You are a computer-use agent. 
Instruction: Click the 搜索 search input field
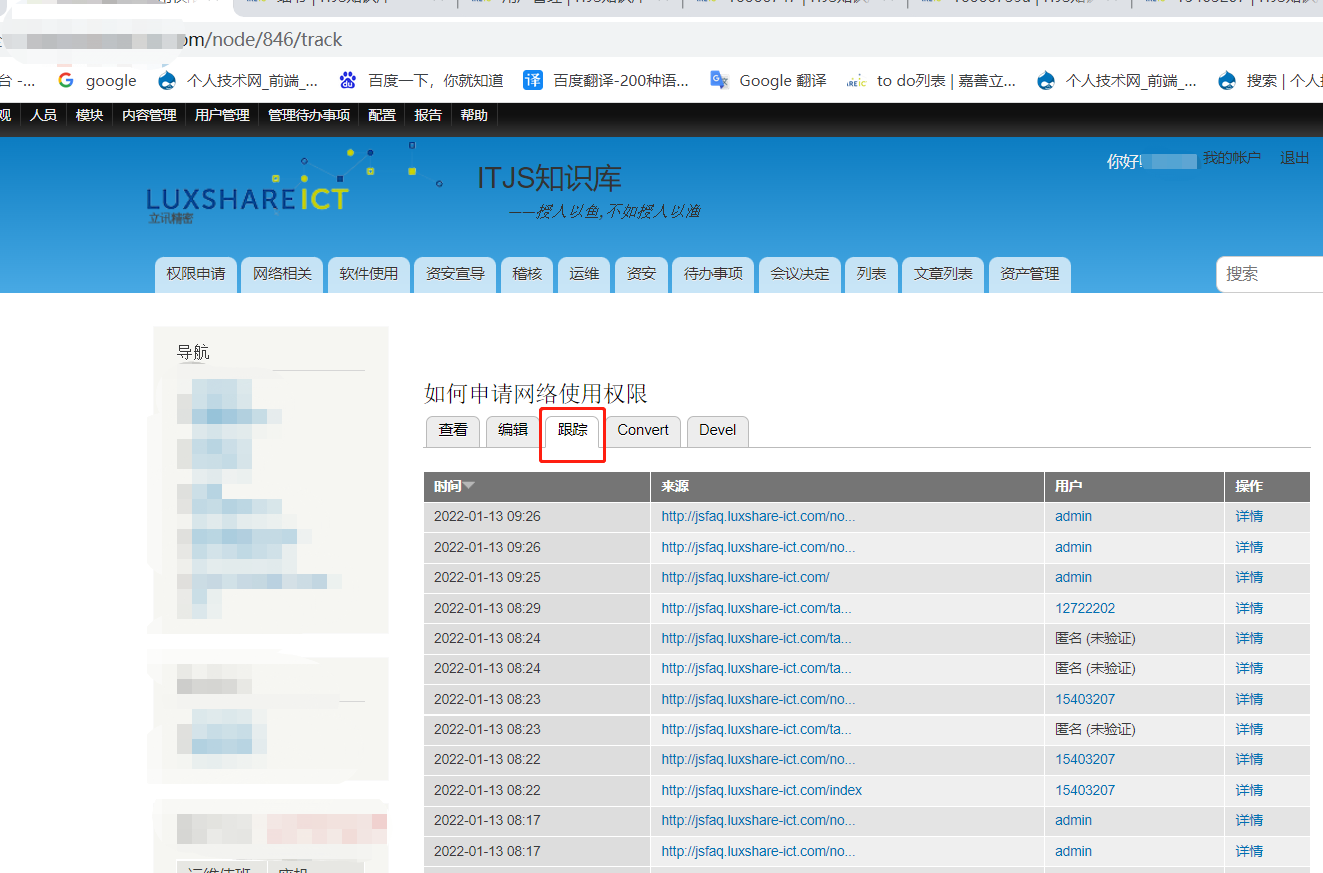[1270, 274]
